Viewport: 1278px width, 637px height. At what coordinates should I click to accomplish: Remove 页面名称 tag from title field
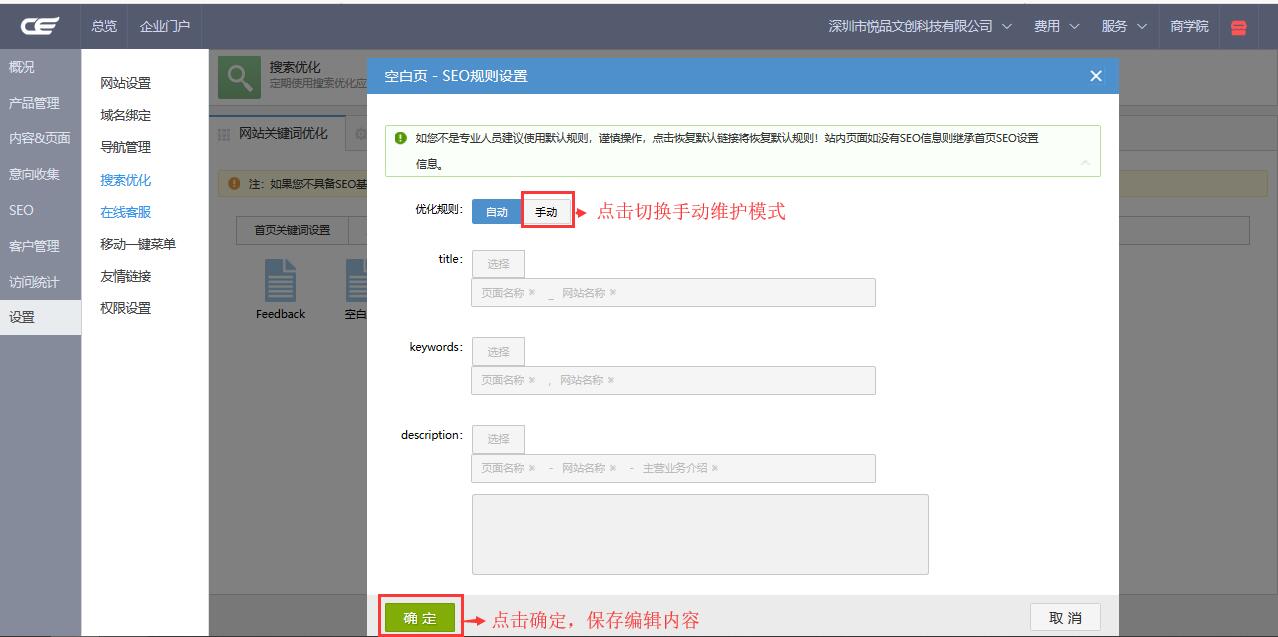coord(532,293)
